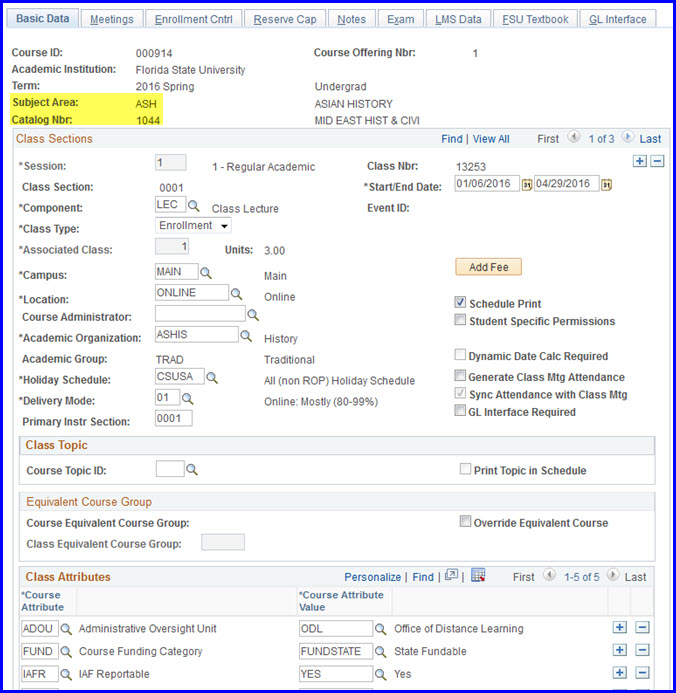Image resolution: width=676 pixels, height=693 pixels.
Task: Click Find link in Class Sections
Action: pos(452,139)
